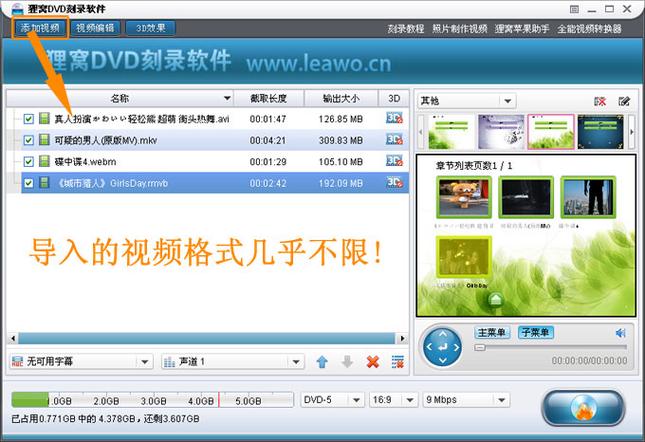Mute preview with the speaker icon
The image size is (645, 442).
pos(620,333)
